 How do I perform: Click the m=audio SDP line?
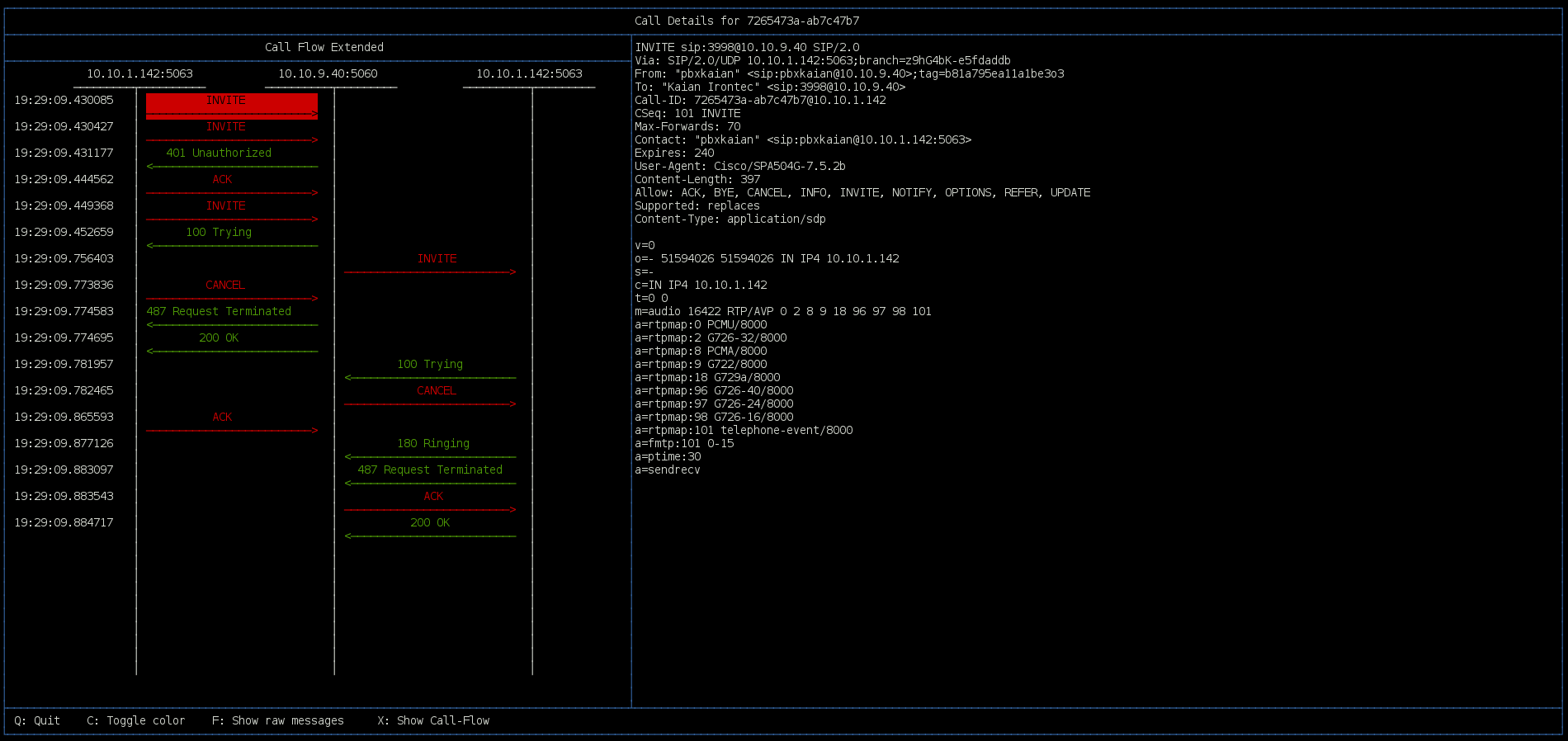coord(782,311)
